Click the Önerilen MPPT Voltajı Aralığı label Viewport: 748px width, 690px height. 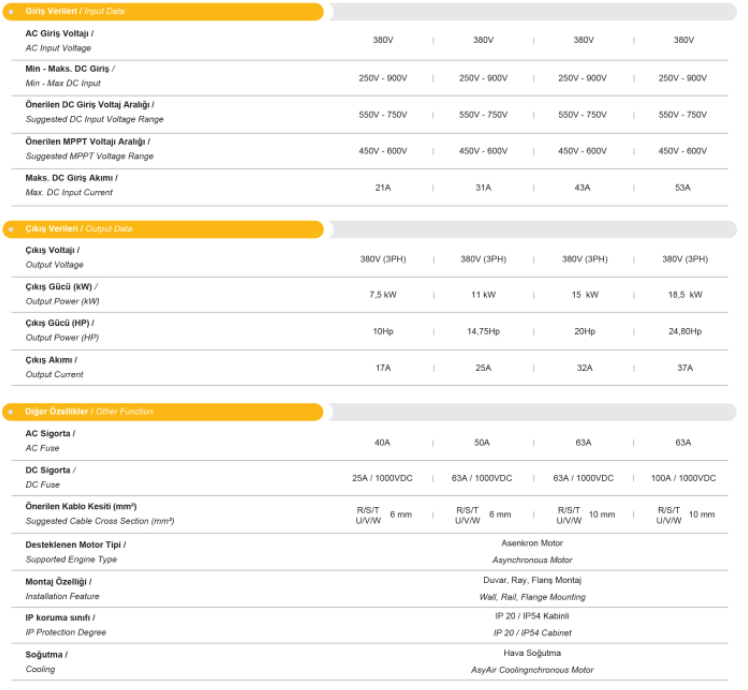[87, 142]
